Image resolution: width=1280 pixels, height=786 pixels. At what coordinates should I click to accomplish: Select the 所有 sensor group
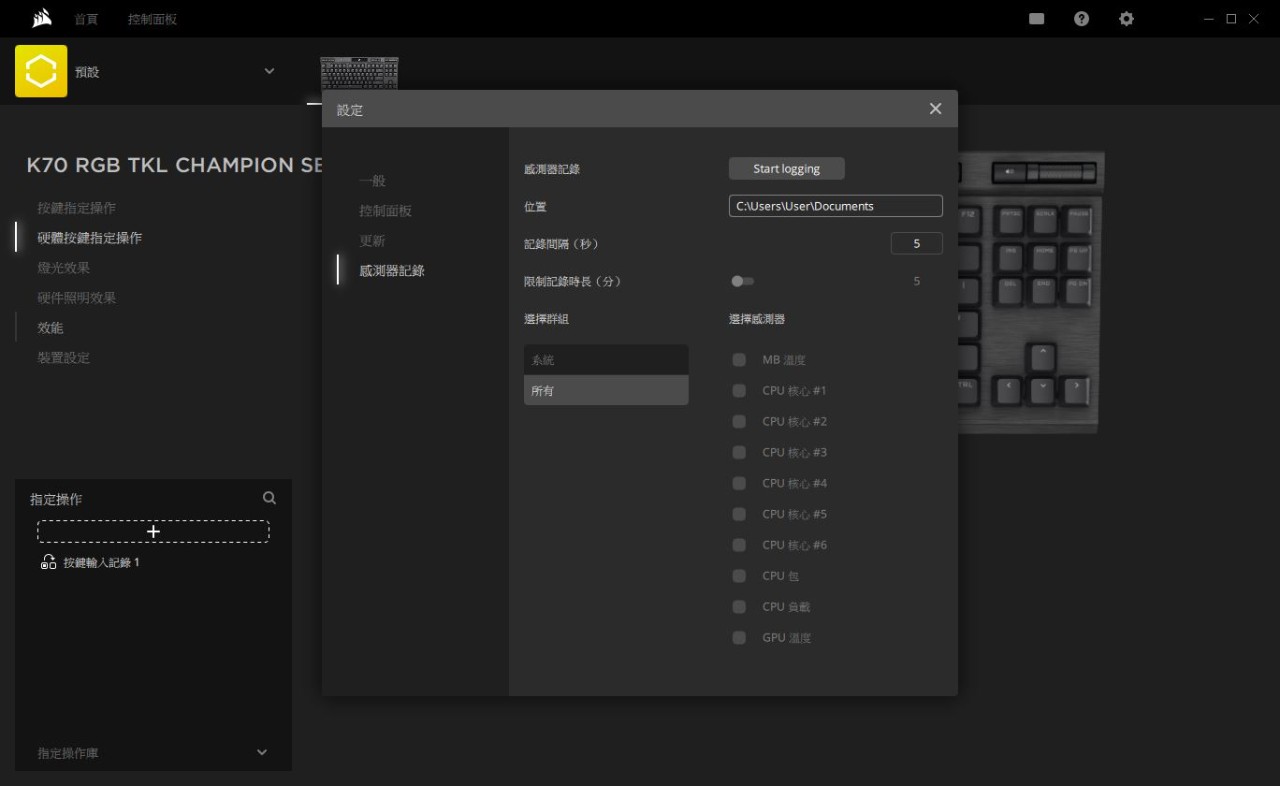[606, 390]
